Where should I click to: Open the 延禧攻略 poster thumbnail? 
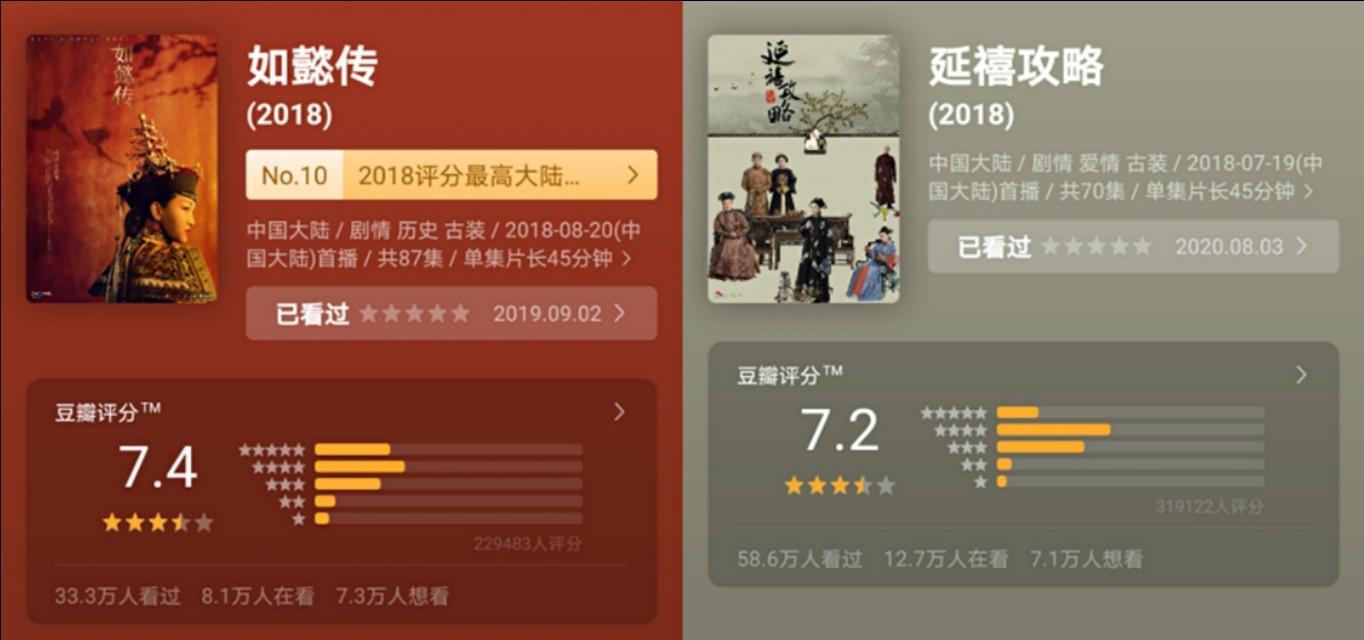803,169
